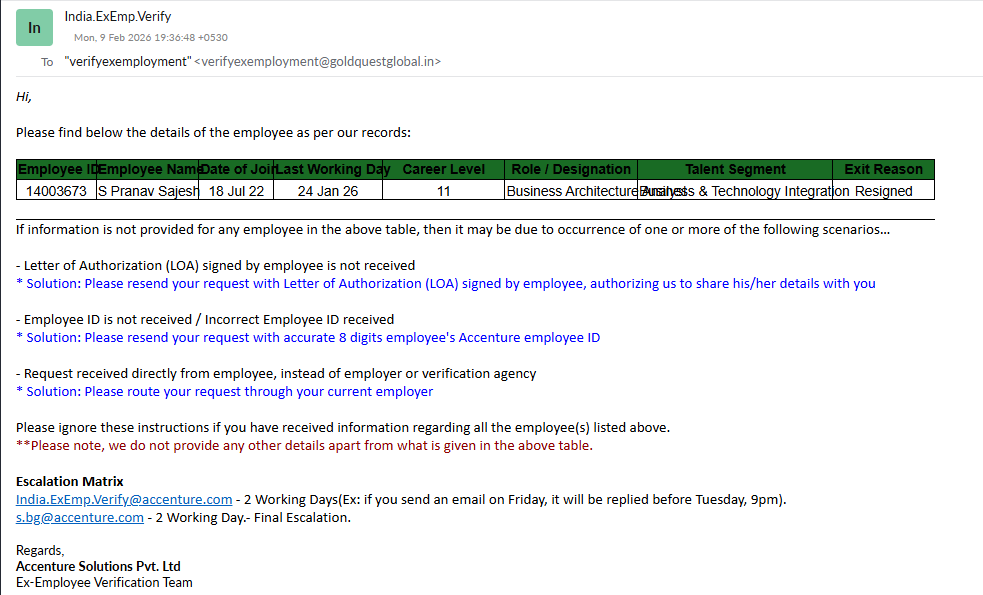The width and height of the screenshot is (983, 595).
Task: Click the email timestamp Mon, 9 Feb 2026
Action: (x=150, y=38)
